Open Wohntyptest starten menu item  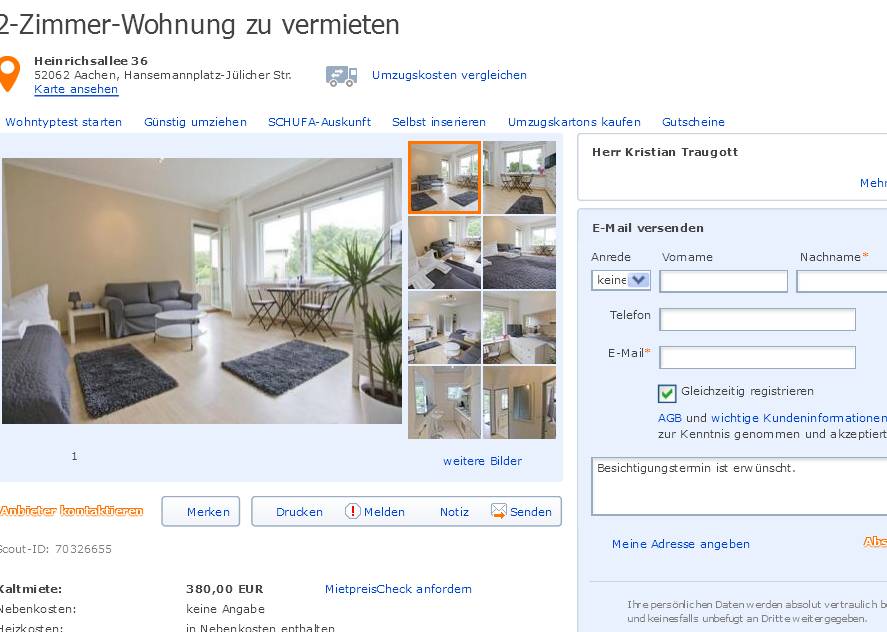[x=63, y=122]
